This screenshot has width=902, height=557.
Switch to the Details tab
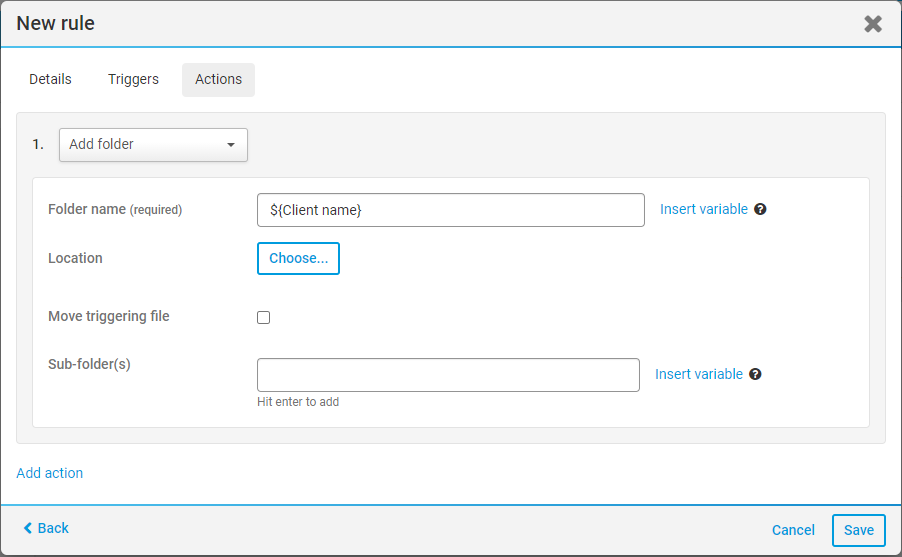(50, 79)
